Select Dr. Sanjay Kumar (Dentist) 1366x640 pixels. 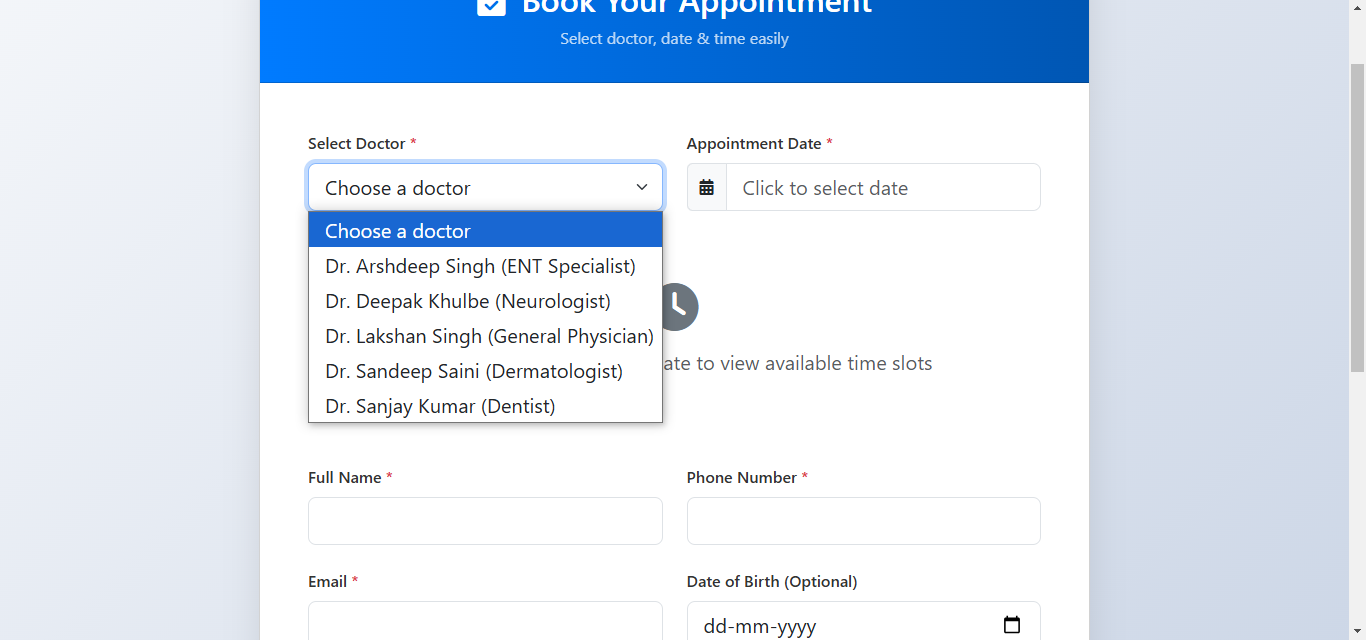[x=440, y=406]
